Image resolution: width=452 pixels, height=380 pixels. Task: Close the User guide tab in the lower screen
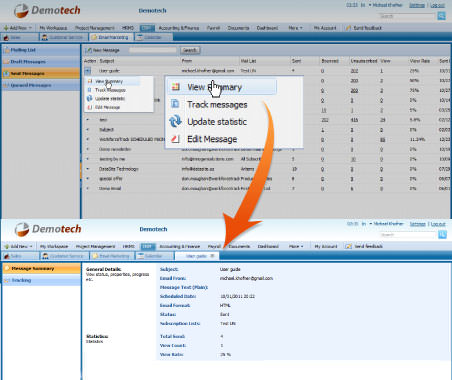tap(212, 256)
